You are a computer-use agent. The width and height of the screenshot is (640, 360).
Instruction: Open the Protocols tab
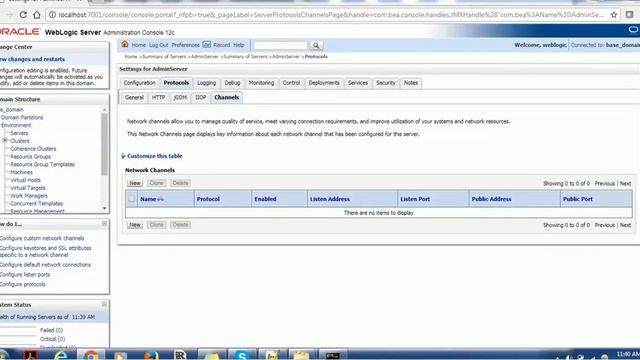[x=176, y=83]
